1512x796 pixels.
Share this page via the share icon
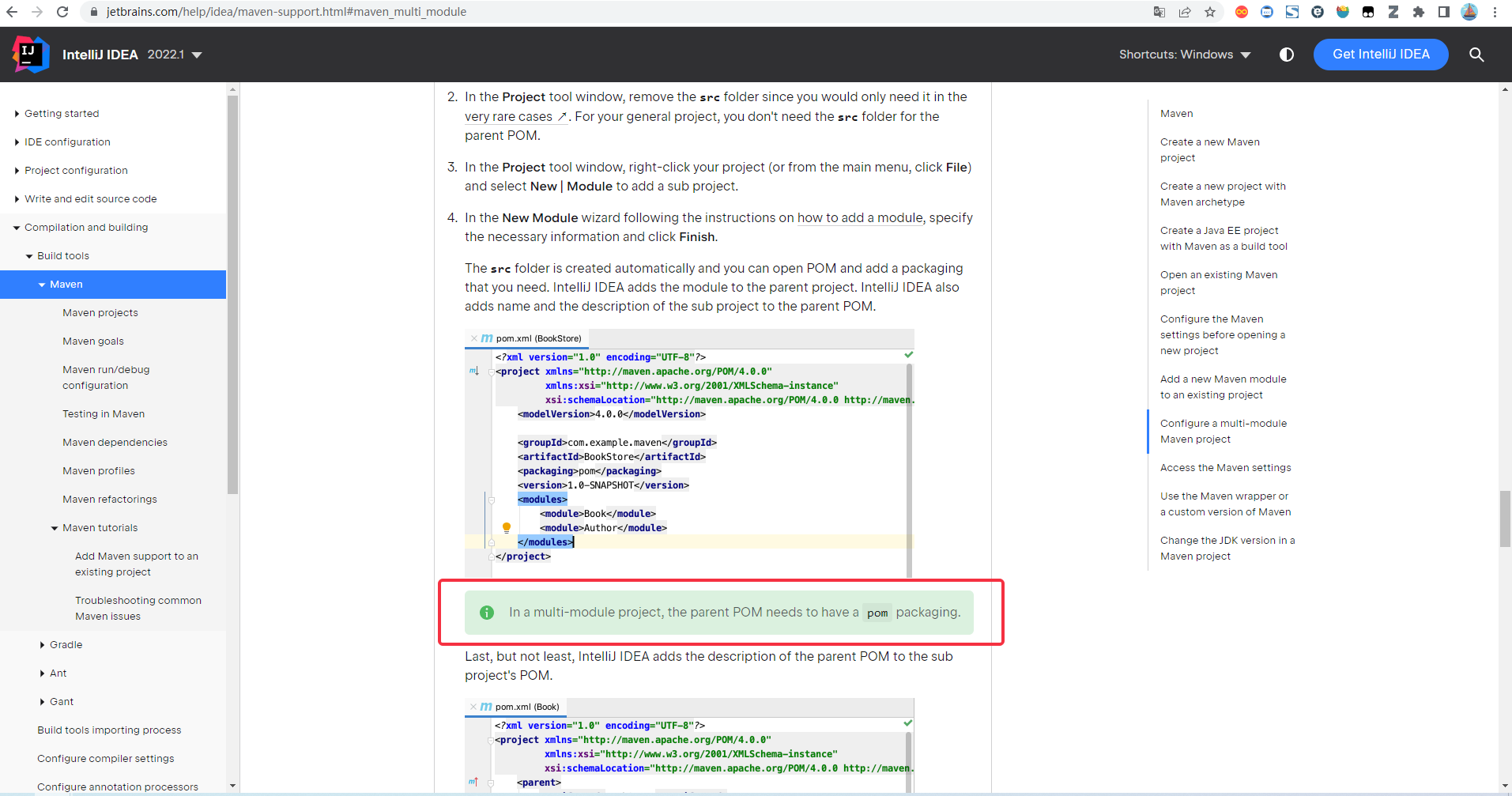coord(1185,12)
